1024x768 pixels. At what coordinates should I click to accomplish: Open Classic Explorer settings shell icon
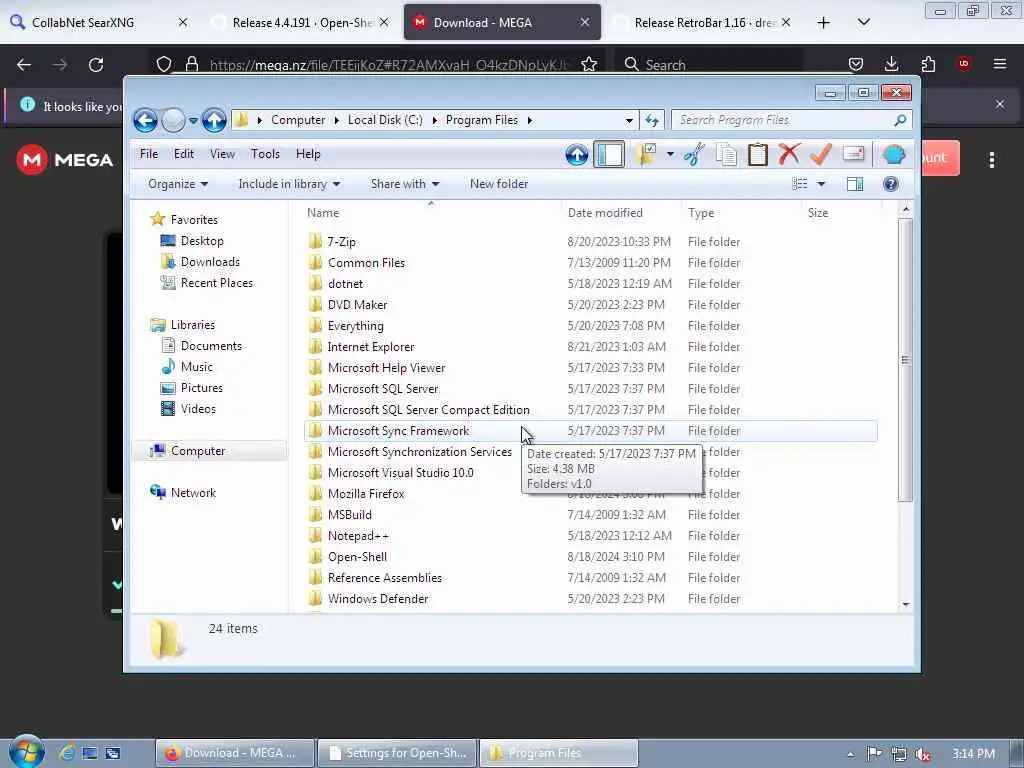(893, 155)
